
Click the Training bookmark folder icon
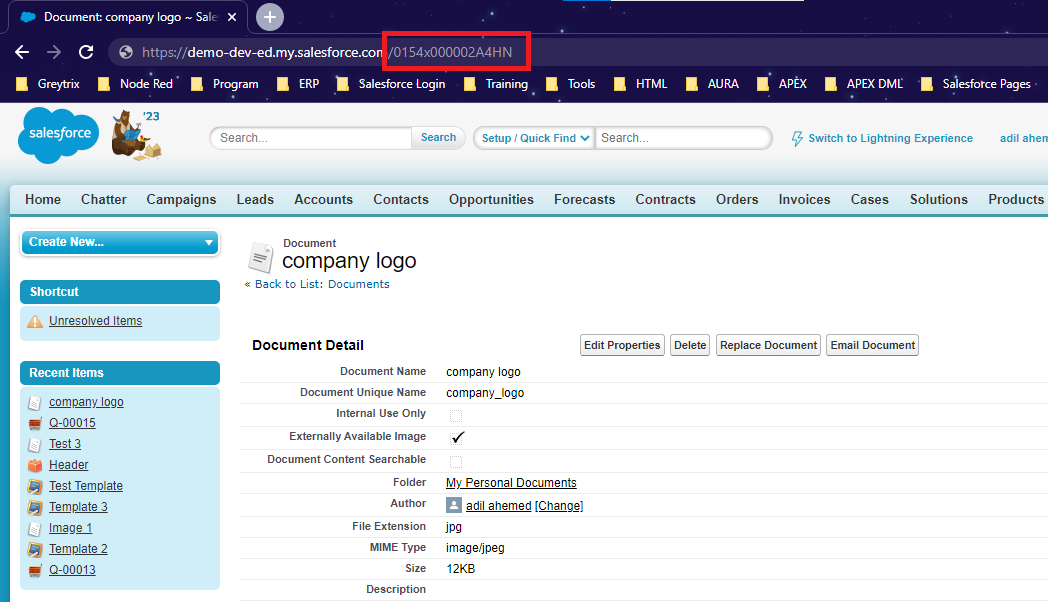[x=470, y=84]
